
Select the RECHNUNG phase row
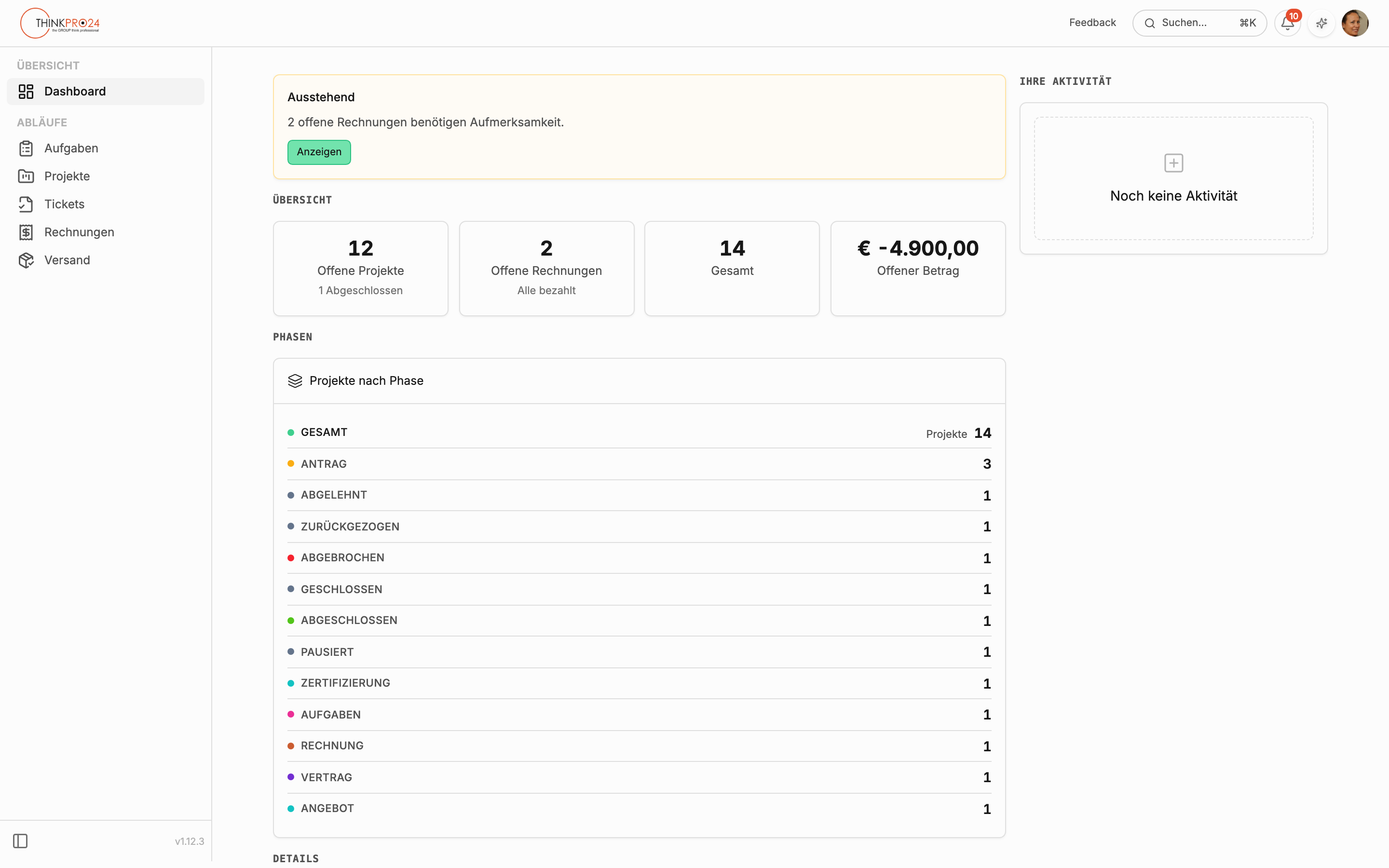click(639, 746)
